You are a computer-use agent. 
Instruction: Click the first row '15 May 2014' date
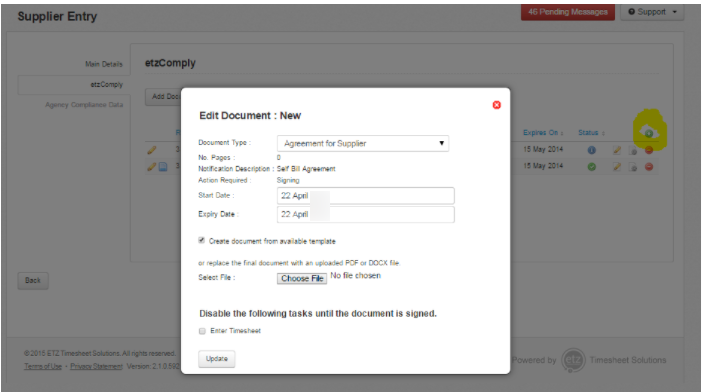(543, 149)
